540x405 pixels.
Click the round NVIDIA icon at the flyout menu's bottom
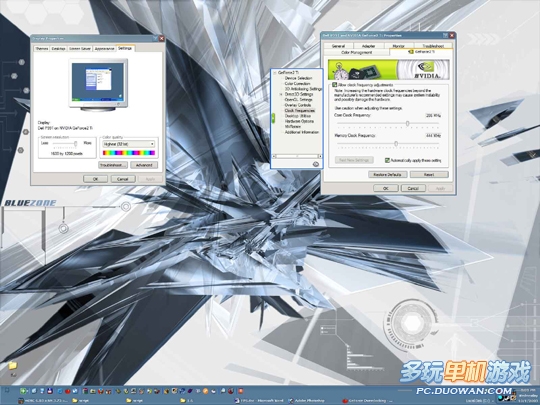point(315,164)
